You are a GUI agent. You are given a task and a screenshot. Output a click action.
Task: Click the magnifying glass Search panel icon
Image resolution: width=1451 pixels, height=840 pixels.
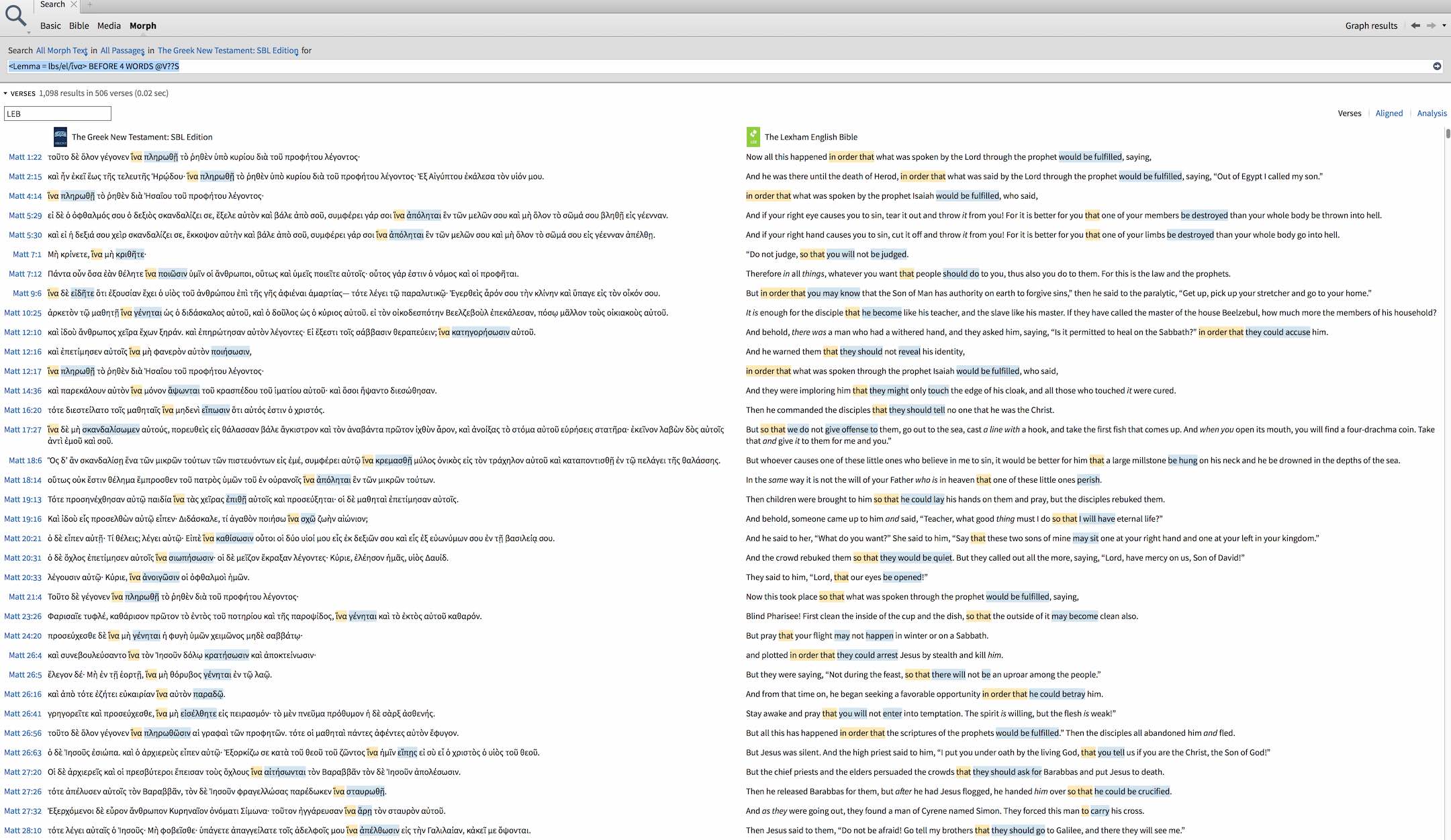(x=15, y=15)
